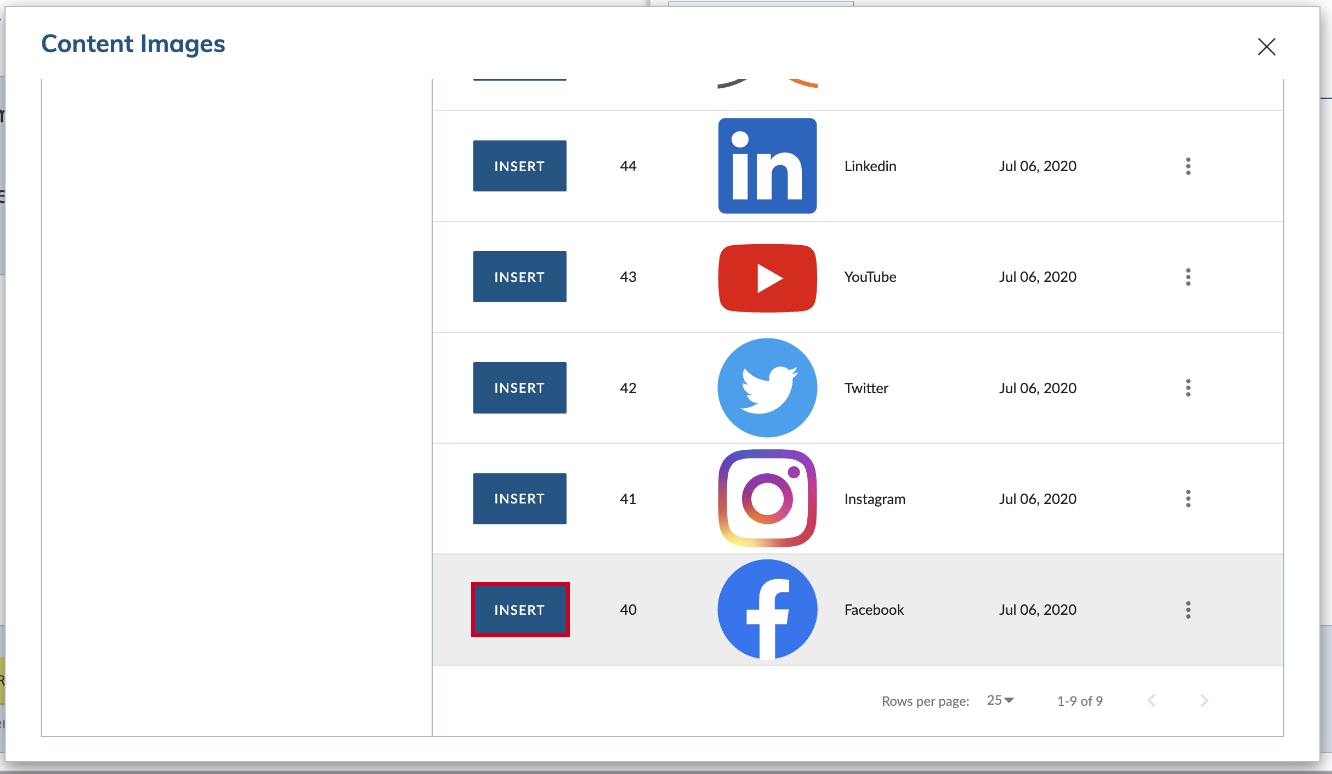Open more options for YouTube row

pos(1188,277)
